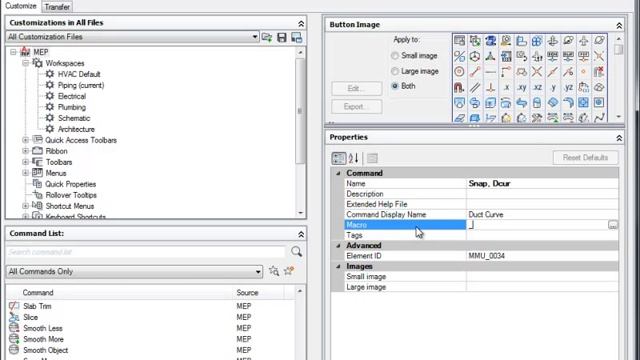The image size is (640, 360).
Task: Save all customization files floppy icon
Action: pos(282,38)
